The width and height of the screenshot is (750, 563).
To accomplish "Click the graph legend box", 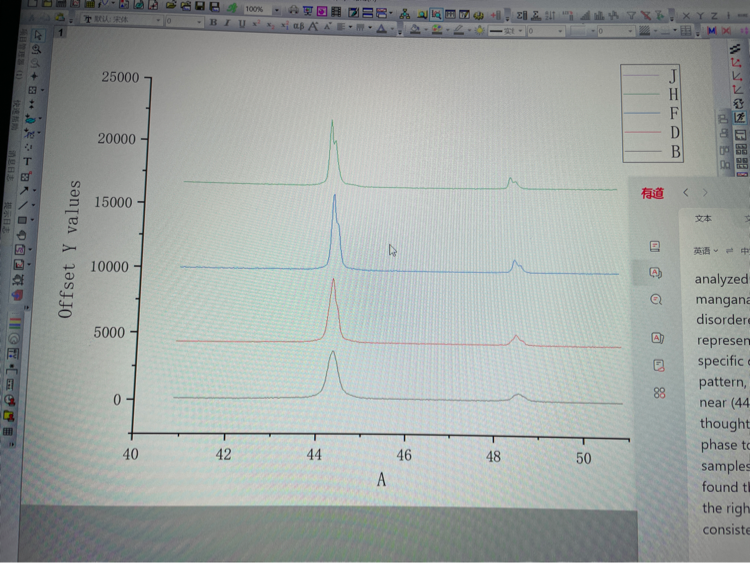I will pos(654,113).
